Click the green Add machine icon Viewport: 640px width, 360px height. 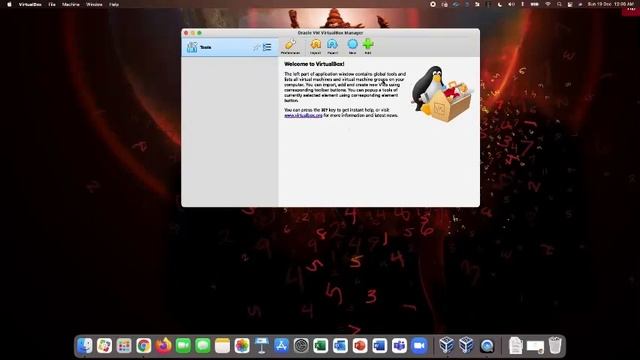coord(368,47)
